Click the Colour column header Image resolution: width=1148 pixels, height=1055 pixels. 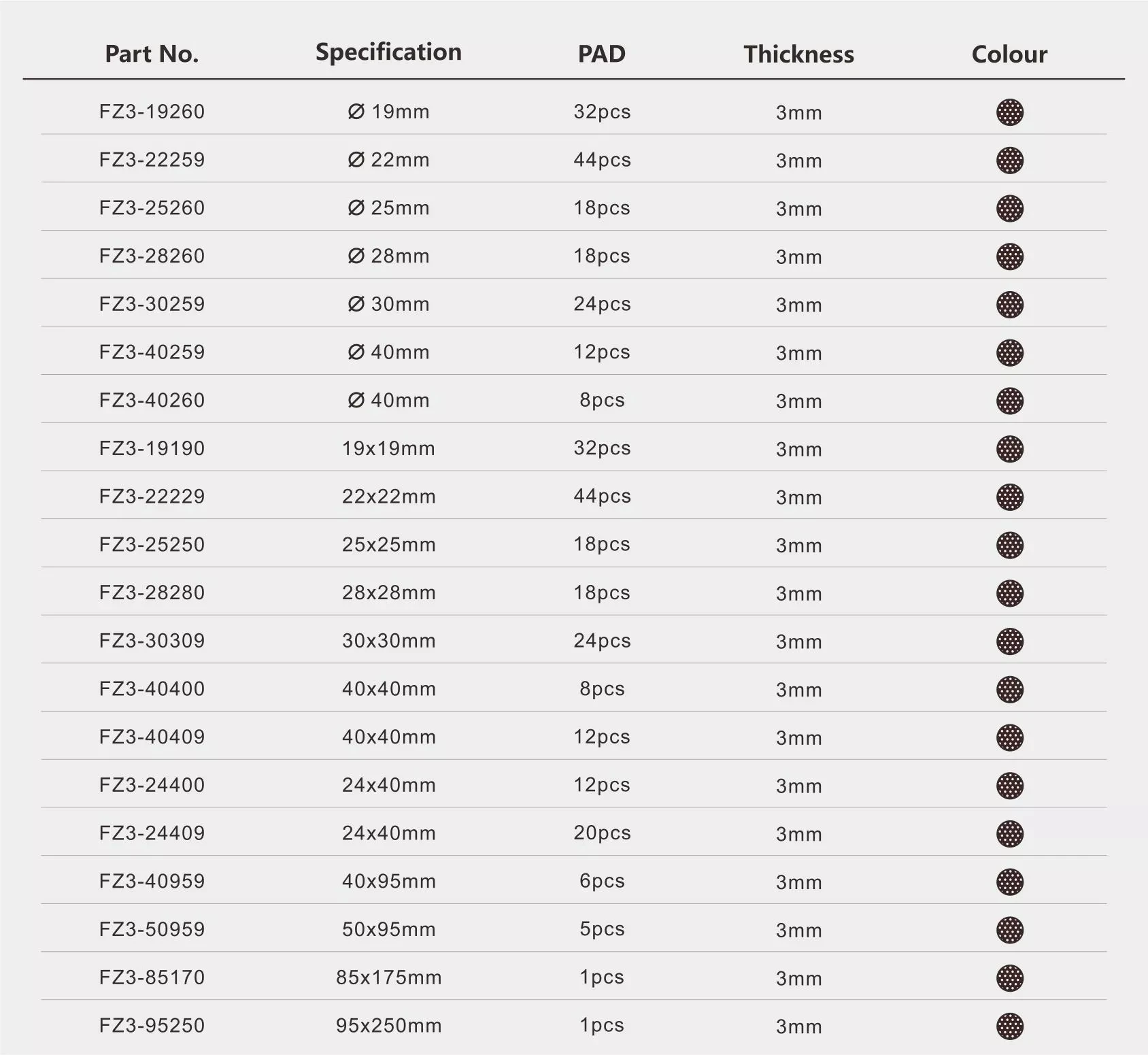[1009, 54]
